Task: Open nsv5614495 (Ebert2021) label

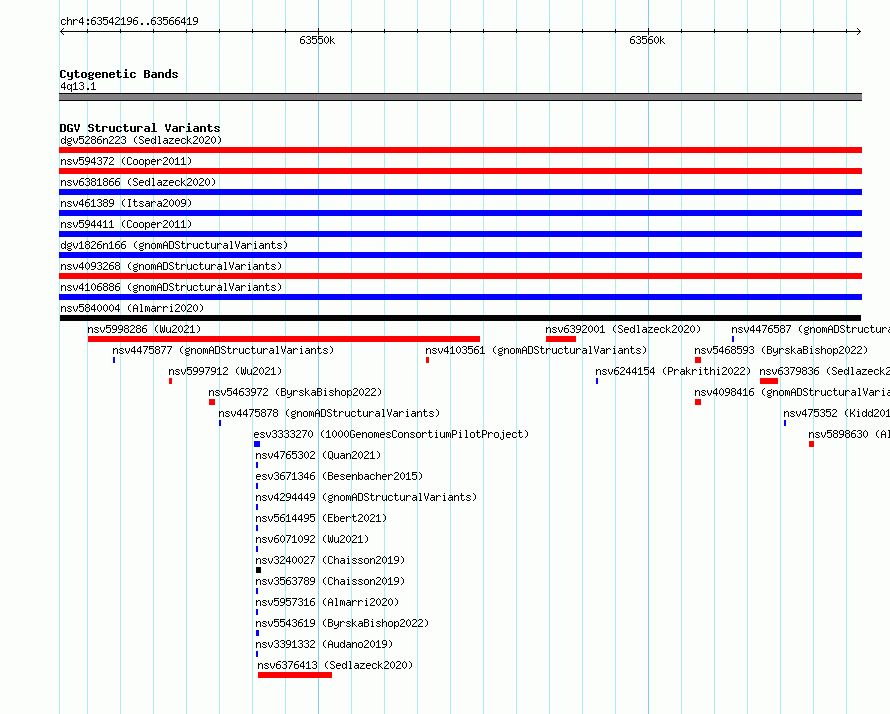Action: coord(321,518)
